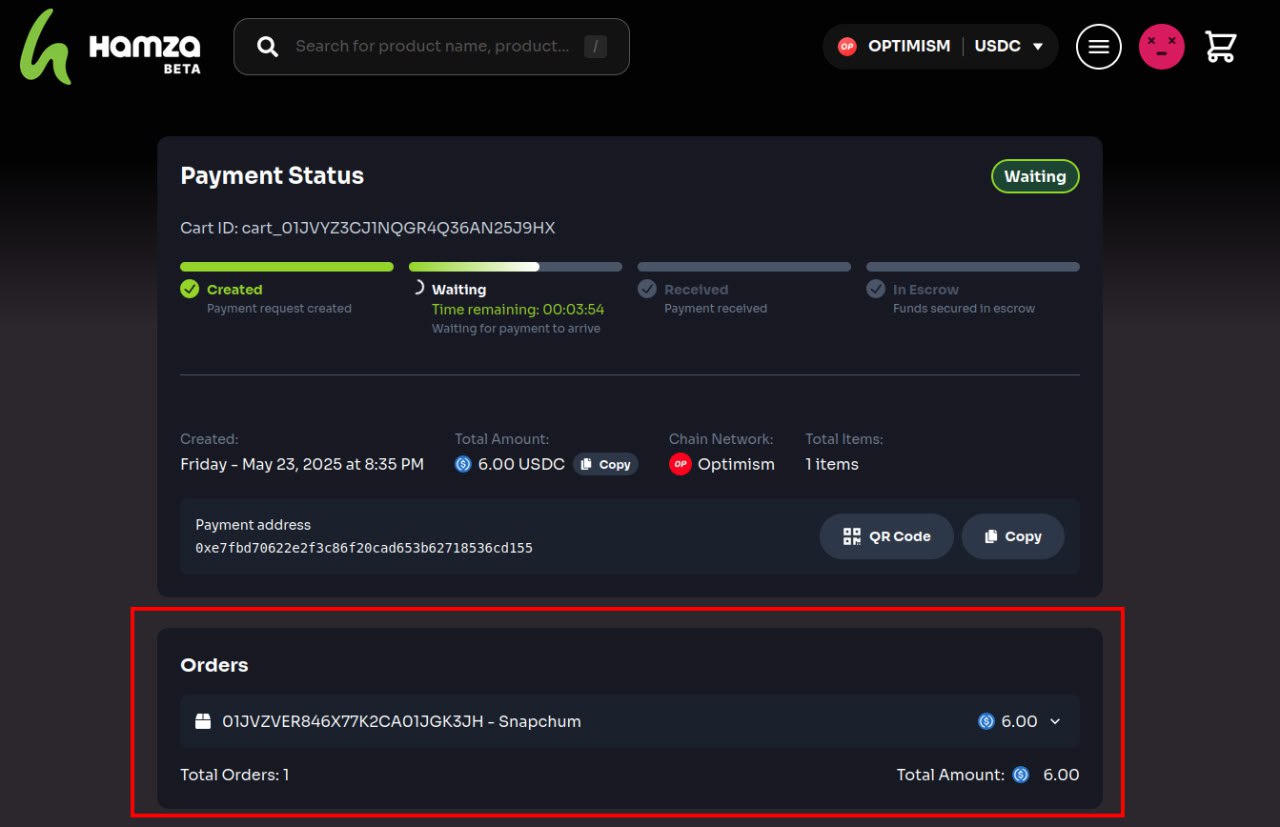1280x827 pixels.
Task: Copy the 6.00 USDC total amount
Action: [x=606, y=463]
